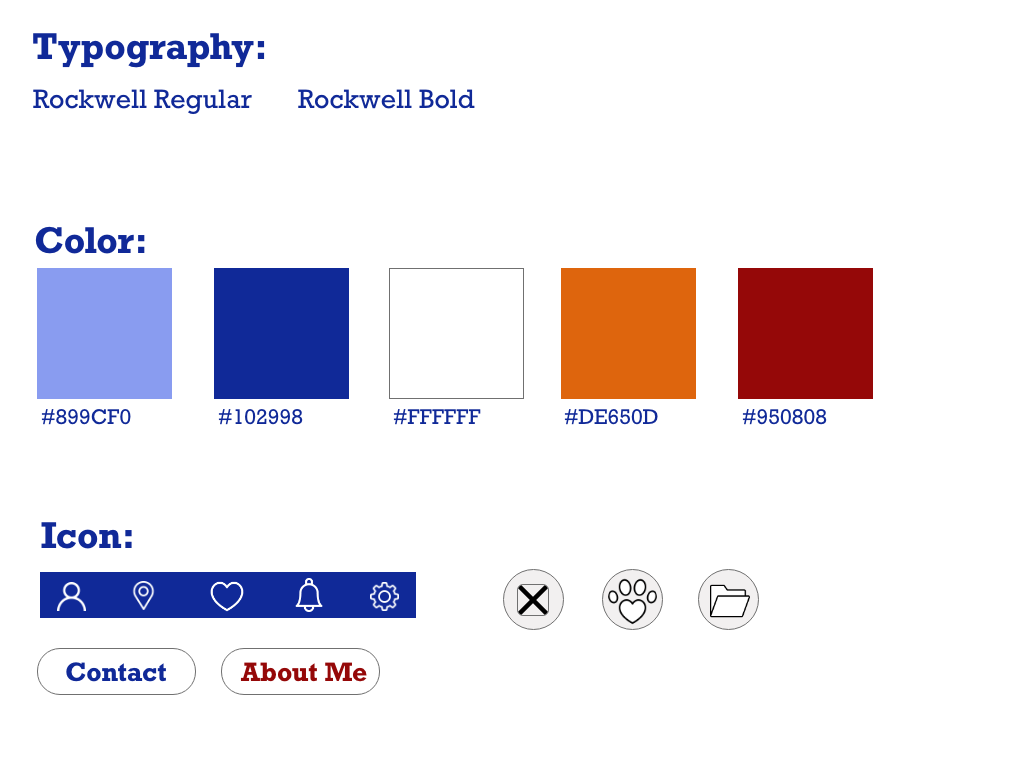Select the dark red #950808 swatch

(x=805, y=333)
